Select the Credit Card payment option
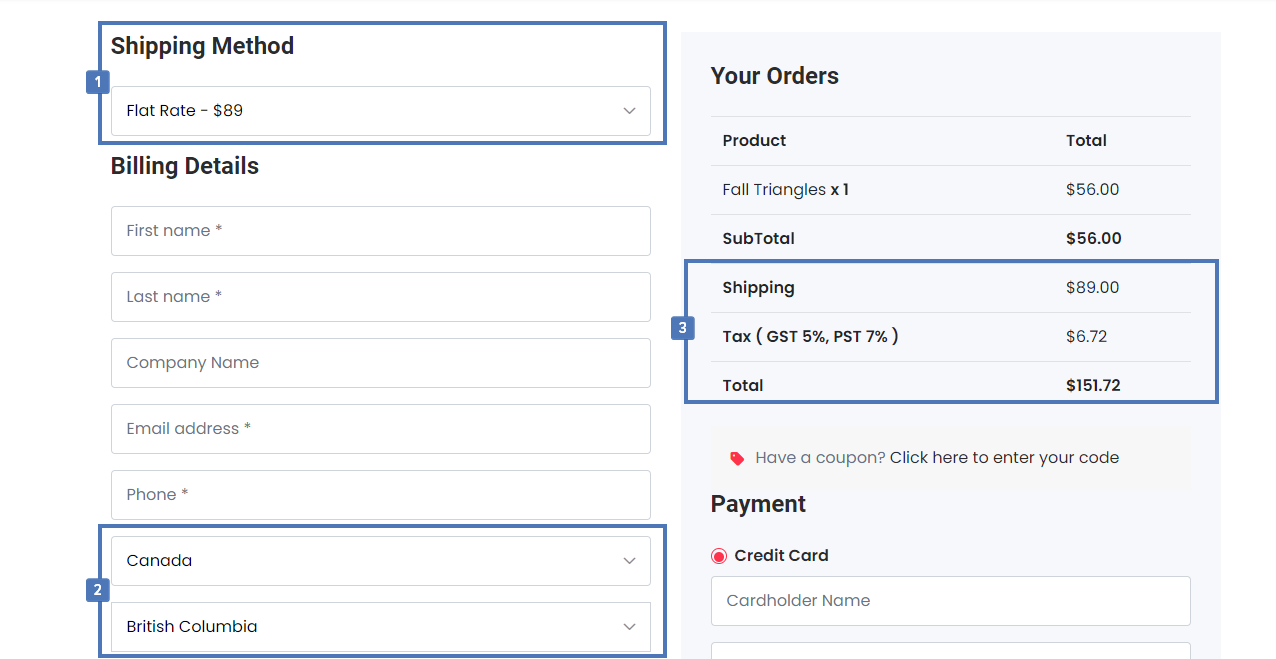The height and width of the screenshot is (659, 1276). (x=717, y=555)
